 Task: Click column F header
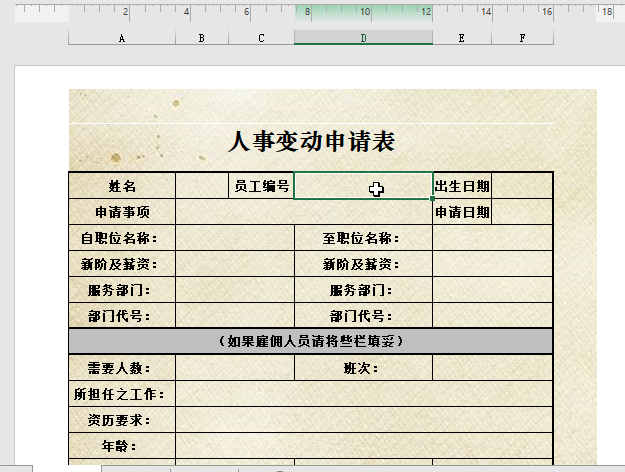[522, 38]
